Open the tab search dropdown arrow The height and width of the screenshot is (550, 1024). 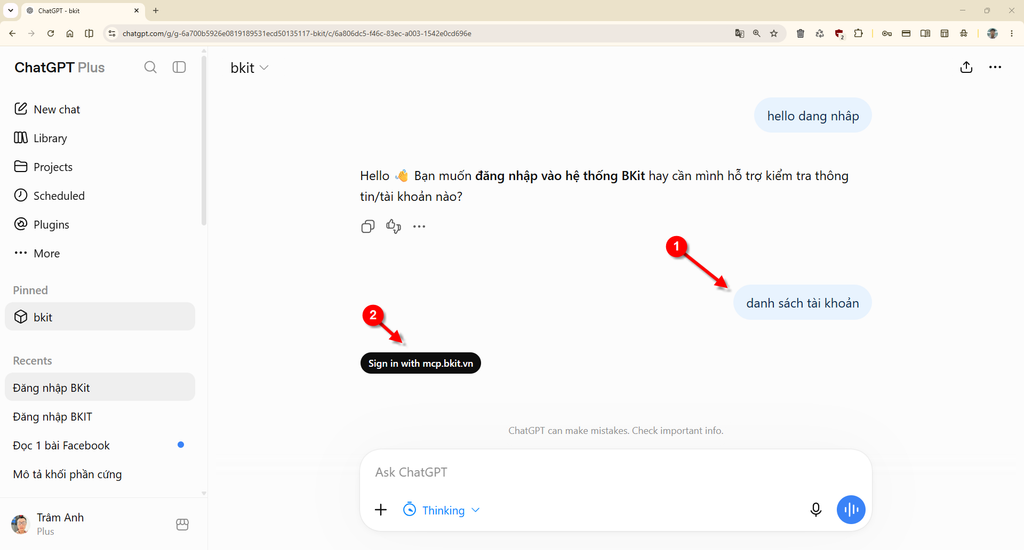click(x=10, y=10)
